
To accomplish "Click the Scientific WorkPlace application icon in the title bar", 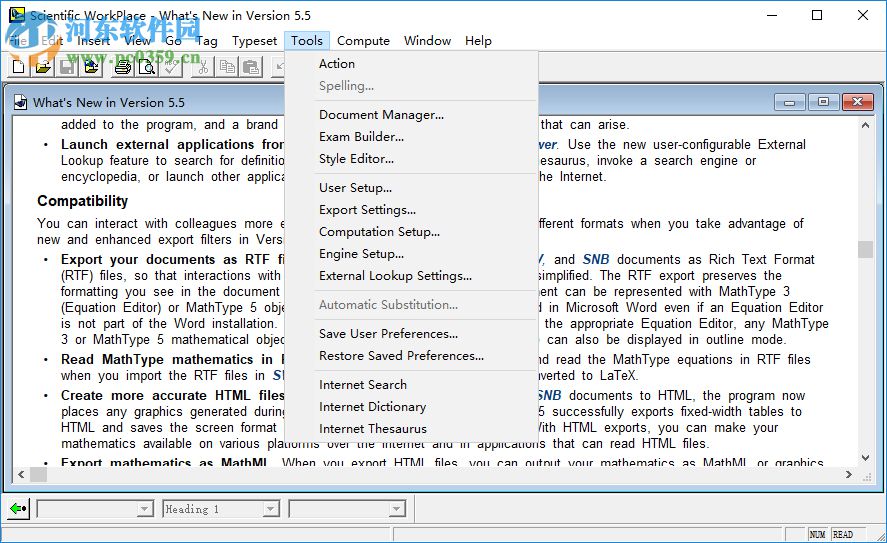I will pyautogui.click(x=17, y=15).
